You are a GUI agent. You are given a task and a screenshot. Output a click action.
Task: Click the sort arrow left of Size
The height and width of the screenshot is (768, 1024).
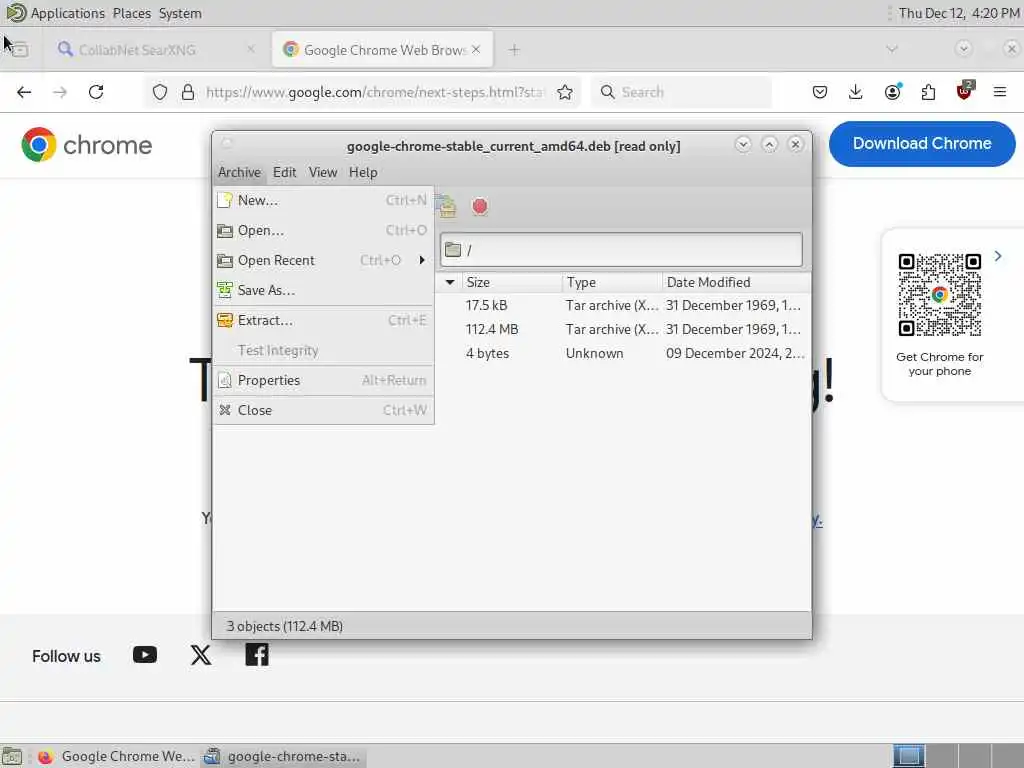[450, 282]
